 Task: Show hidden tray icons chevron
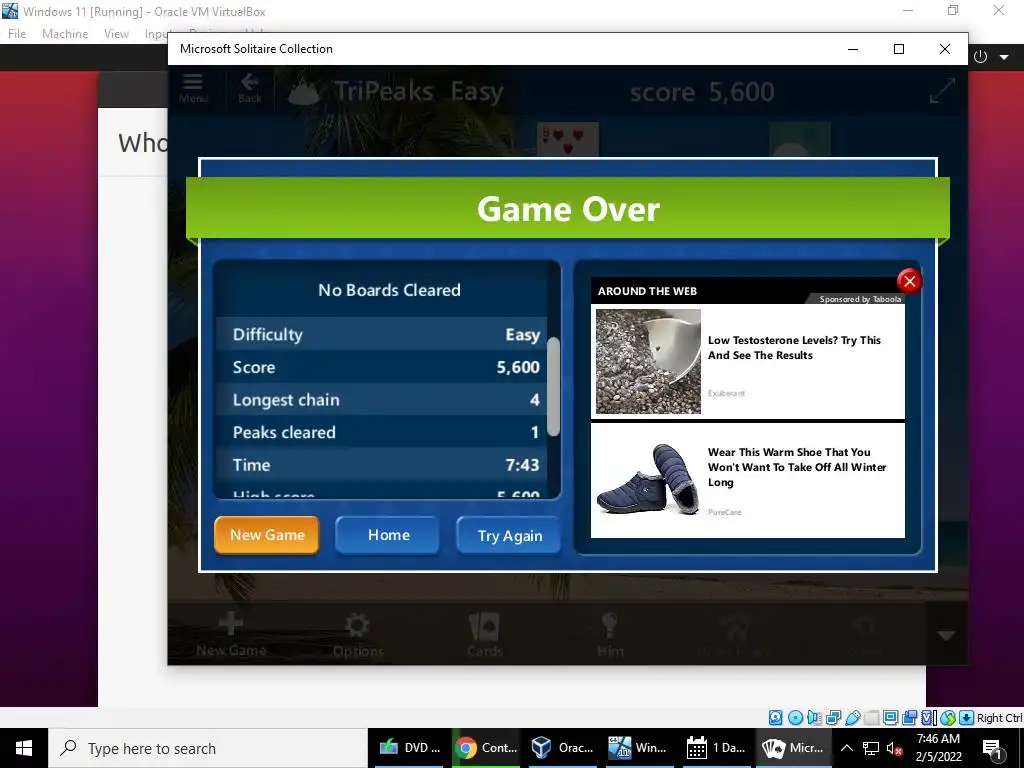[846, 748]
